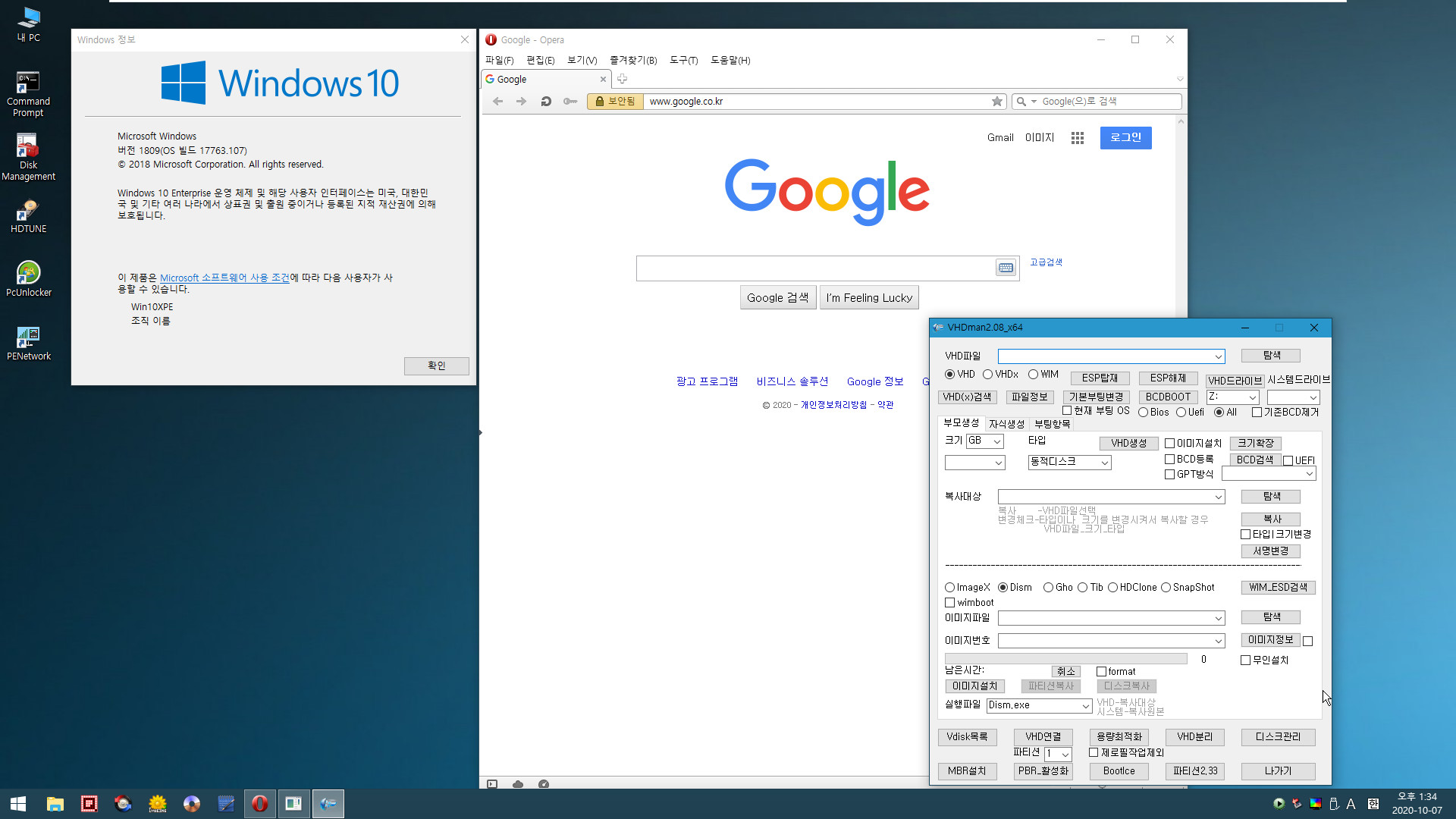The height and width of the screenshot is (819, 1456).
Task: Open Disk Management desktop shortcut
Action: click(x=29, y=157)
